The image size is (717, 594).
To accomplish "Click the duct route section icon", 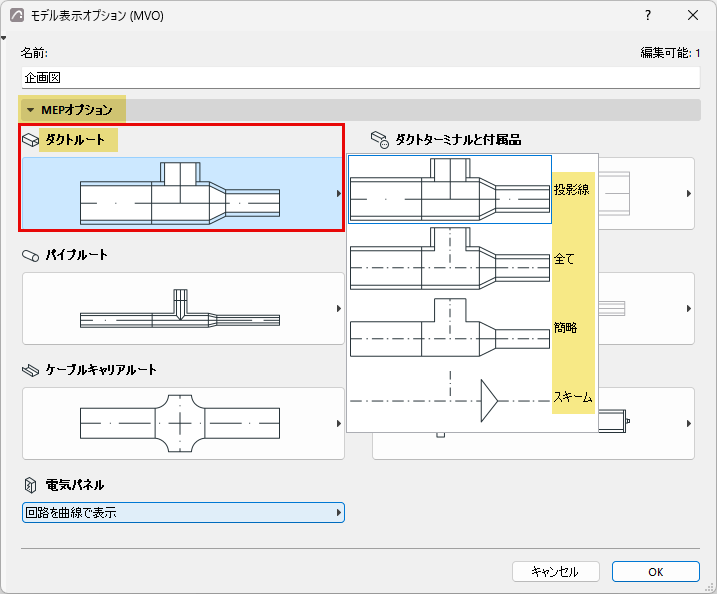I will pyautogui.click(x=31, y=140).
